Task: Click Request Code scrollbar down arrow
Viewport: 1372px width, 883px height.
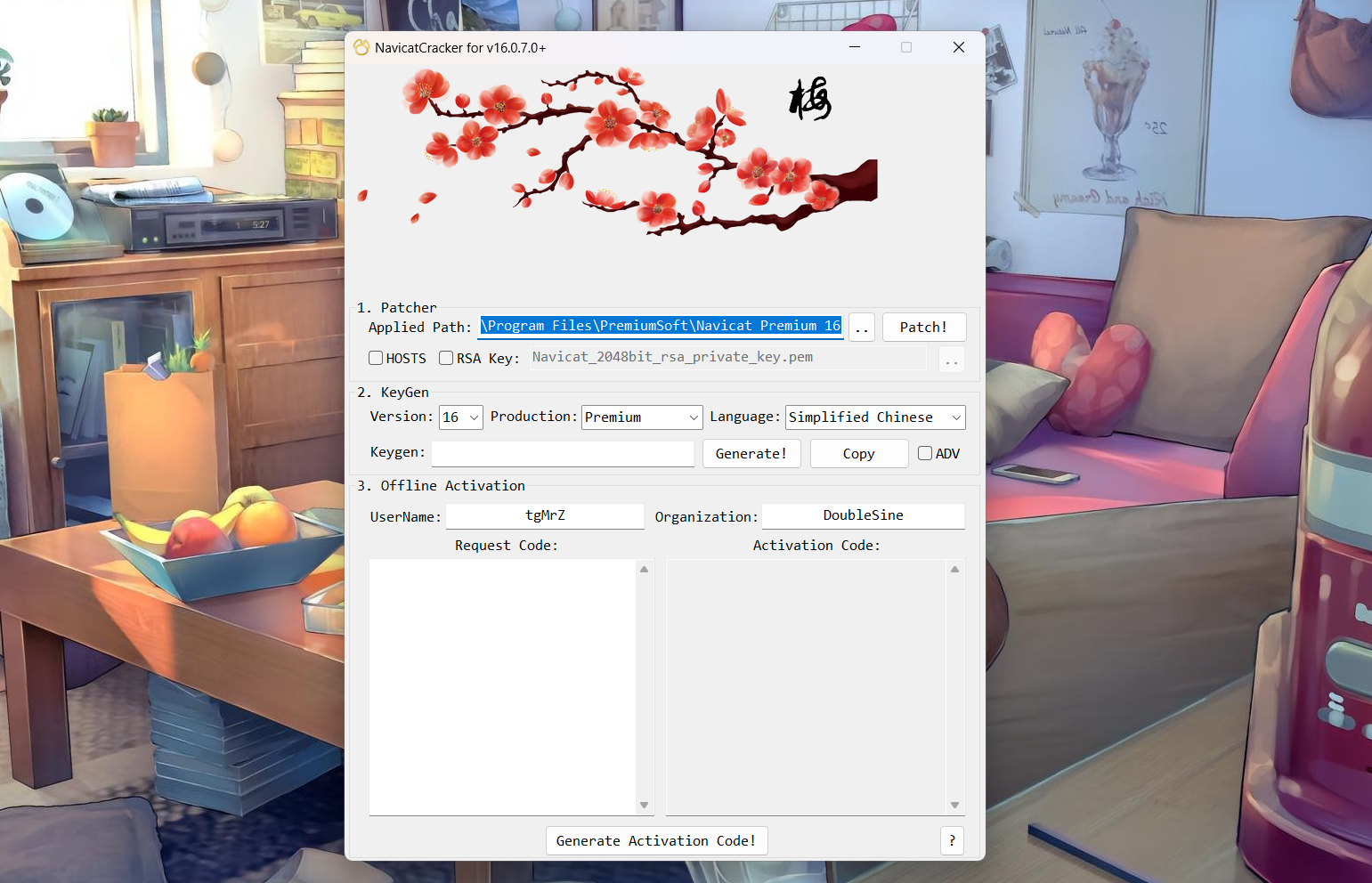Action: [645, 805]
